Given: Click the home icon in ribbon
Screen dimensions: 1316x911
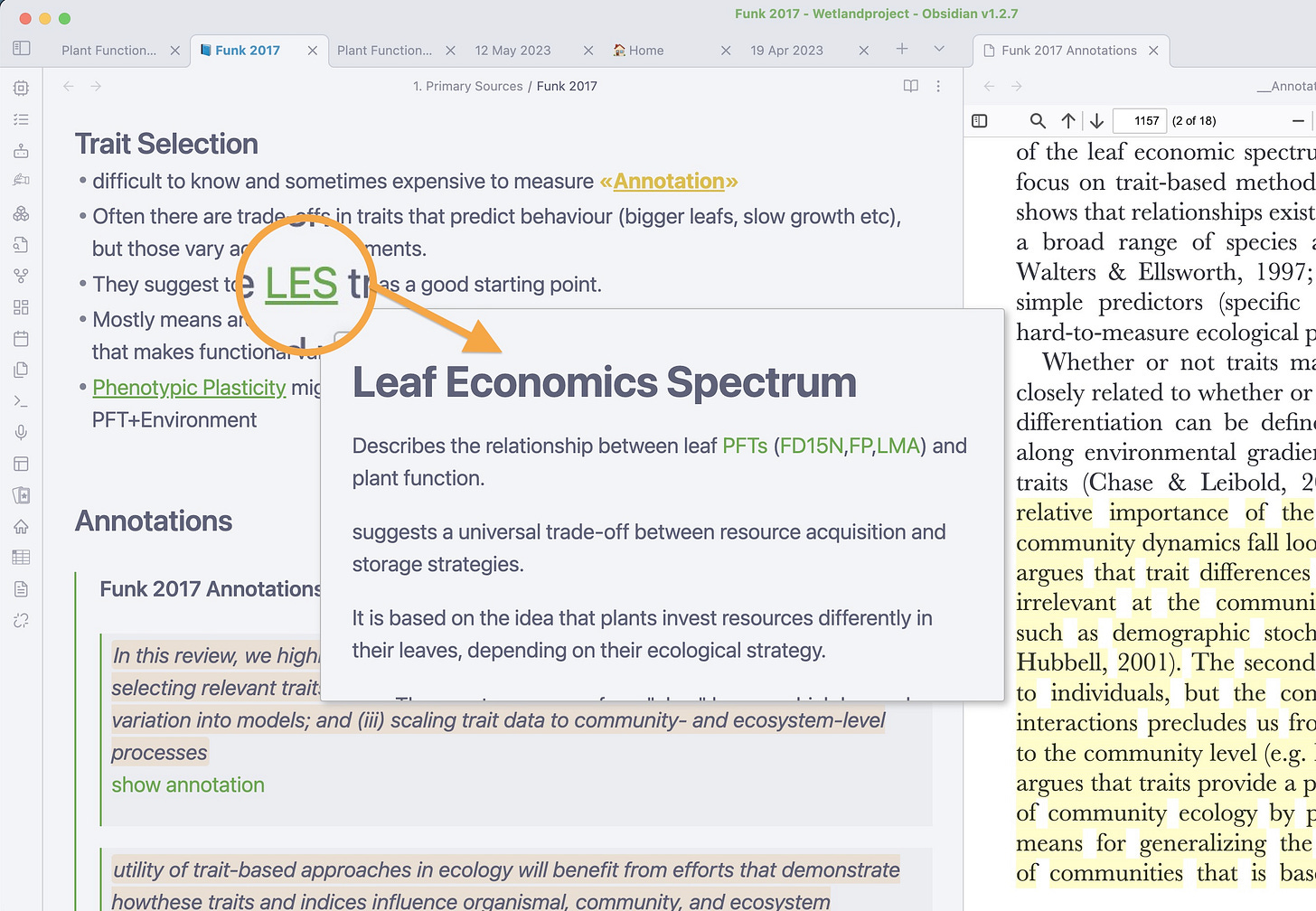Looking at the screenshot, I should 21,526.
